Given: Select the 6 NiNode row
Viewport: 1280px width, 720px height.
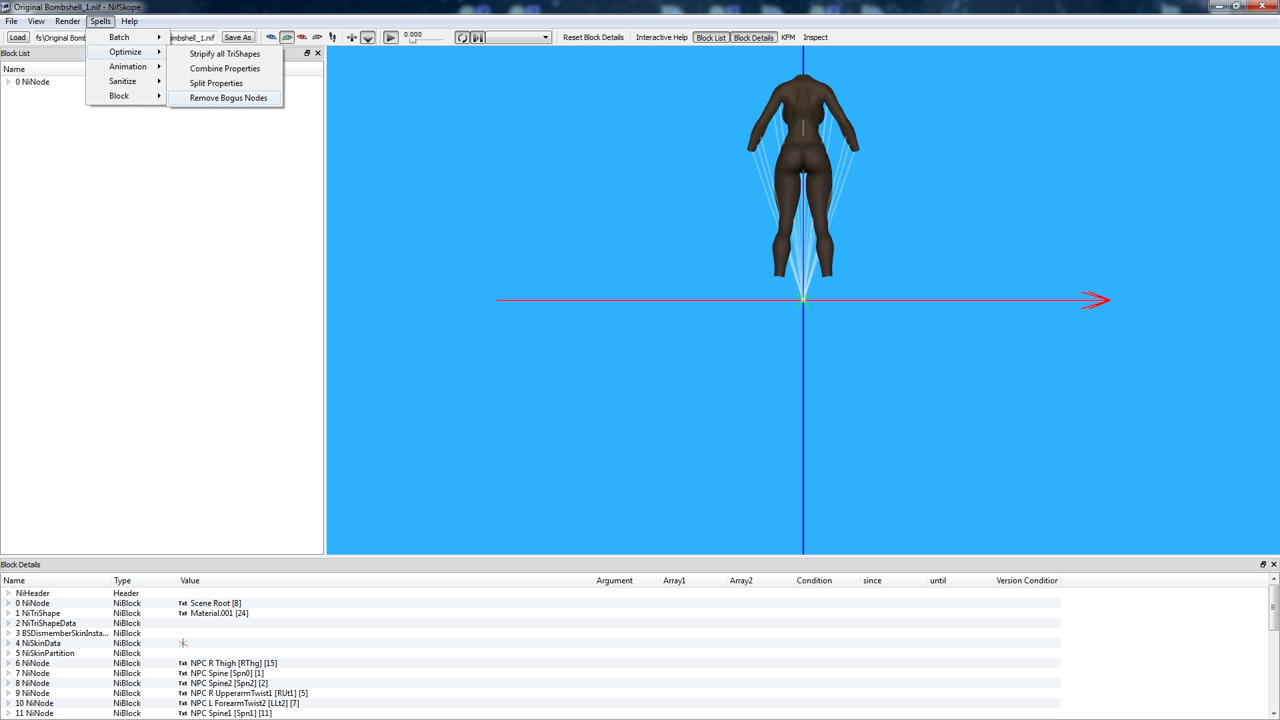Looking at the screenshot, I should [530, 663].
